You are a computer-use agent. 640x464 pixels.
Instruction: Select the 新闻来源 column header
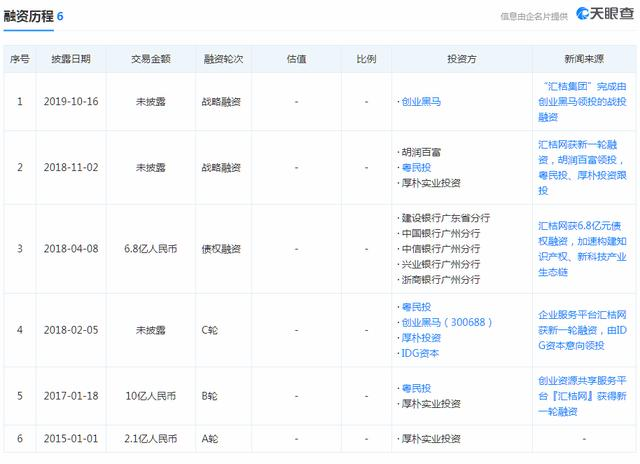584,59
